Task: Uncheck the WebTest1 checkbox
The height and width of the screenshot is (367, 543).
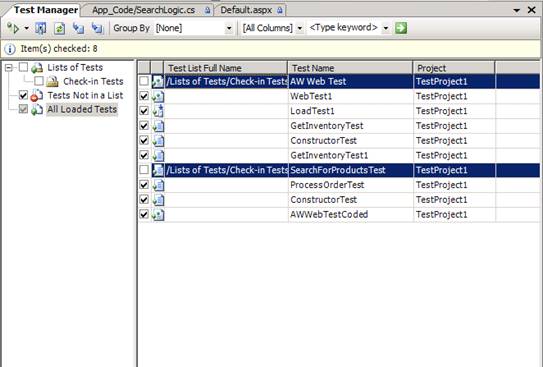Action: 144,96
